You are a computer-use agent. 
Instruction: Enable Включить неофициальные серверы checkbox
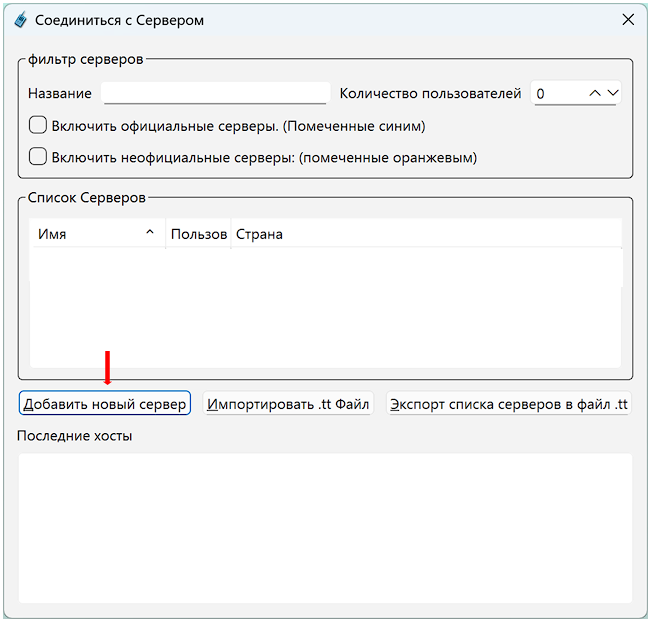click(38, 157)
